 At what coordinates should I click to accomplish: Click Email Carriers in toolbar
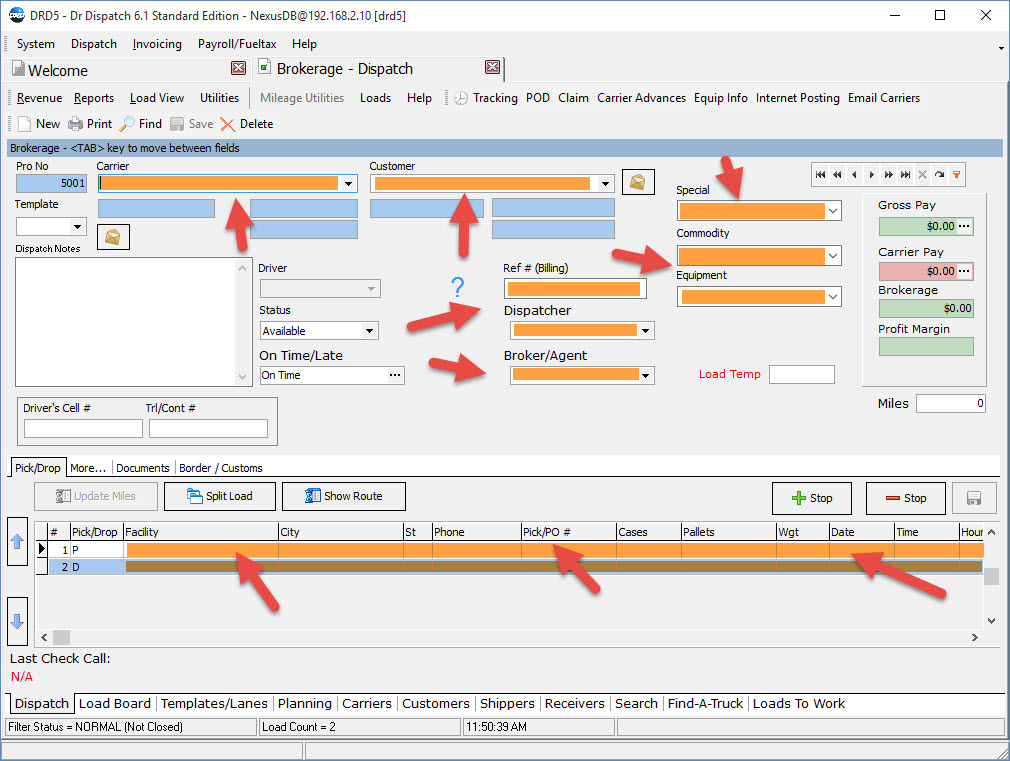(x=883, y=98)
